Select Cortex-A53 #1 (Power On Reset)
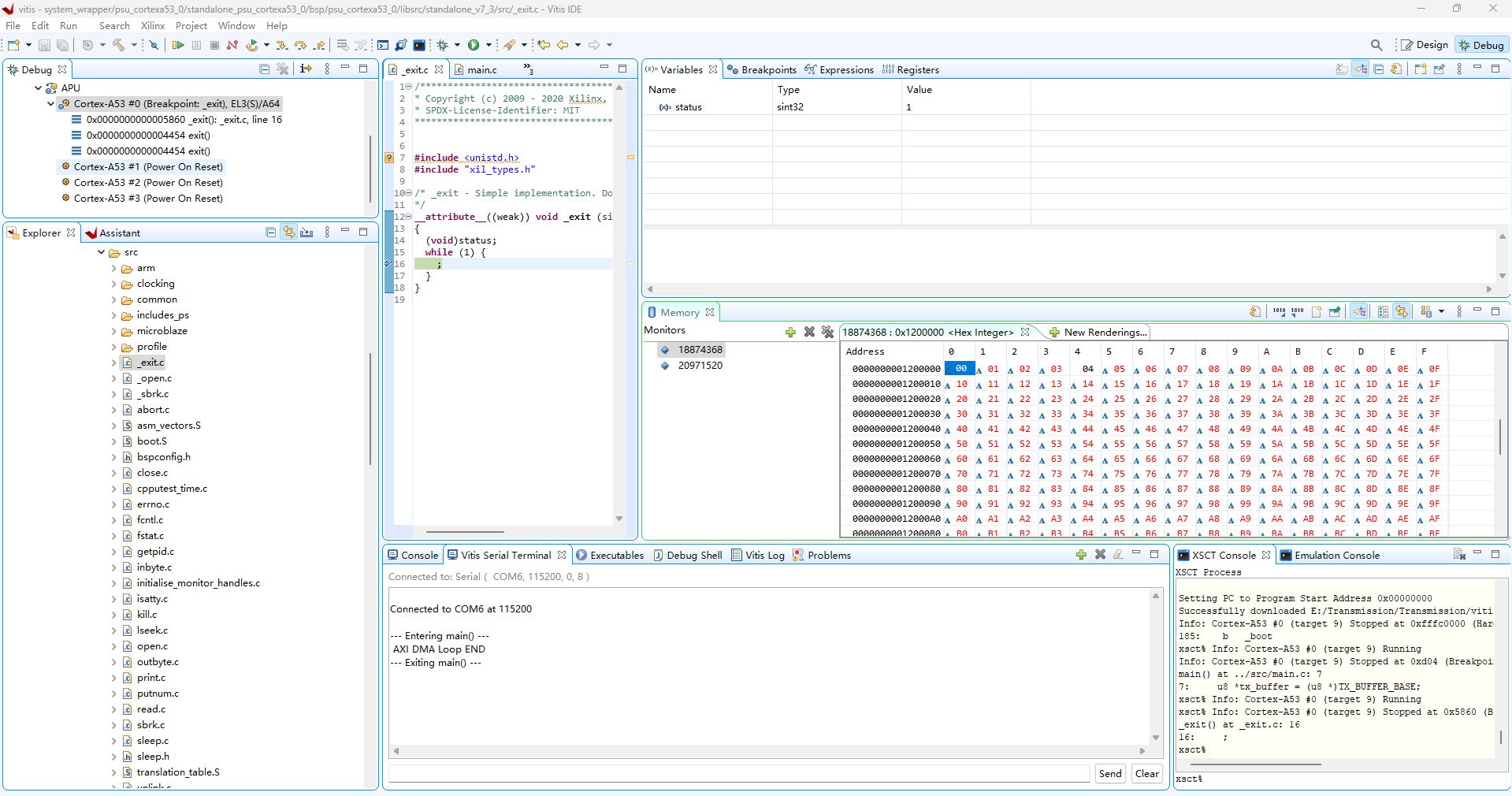Image resolution: width=1512 pixels, height=796 pixels. 148,166
